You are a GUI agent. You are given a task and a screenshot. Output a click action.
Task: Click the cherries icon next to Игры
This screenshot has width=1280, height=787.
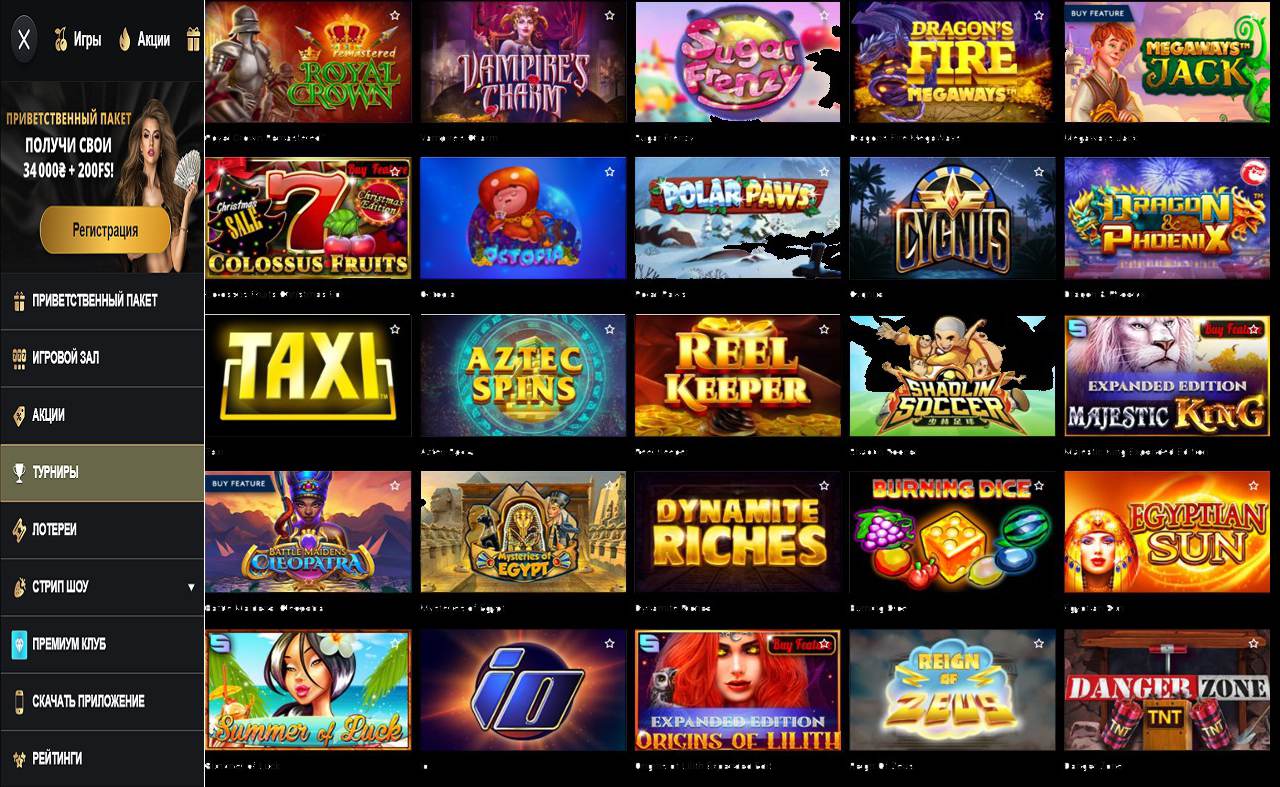coord(60,40)
